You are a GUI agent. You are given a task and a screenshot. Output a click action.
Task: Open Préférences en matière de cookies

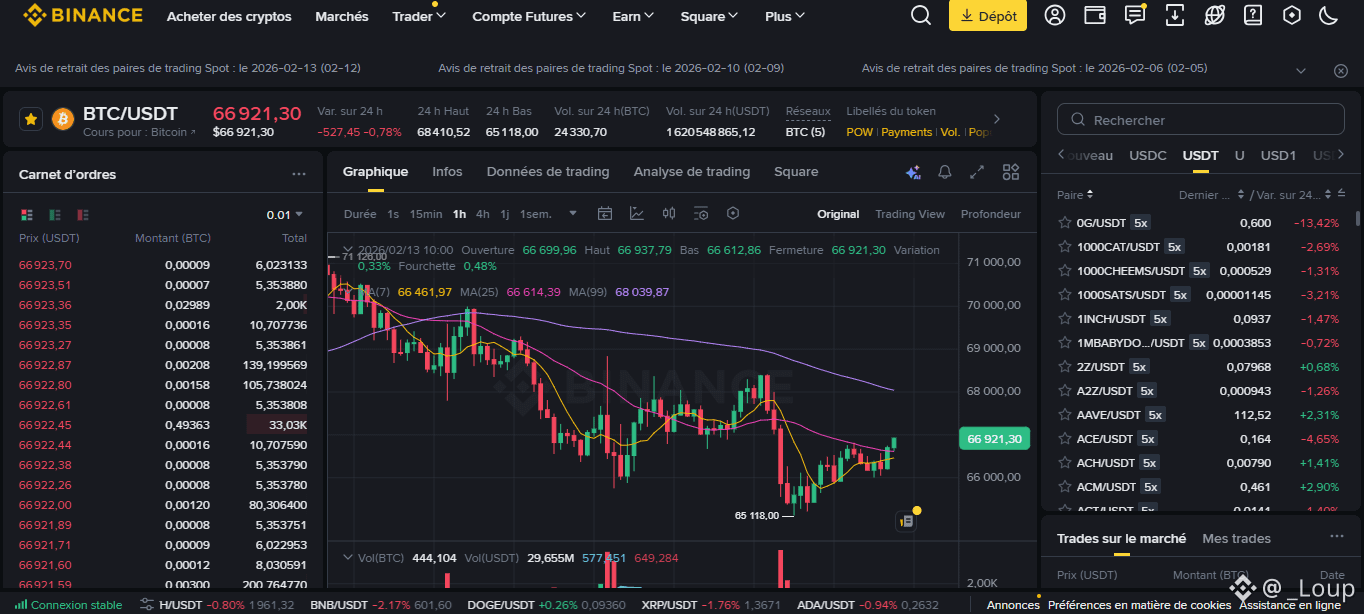coord(1139,605)
